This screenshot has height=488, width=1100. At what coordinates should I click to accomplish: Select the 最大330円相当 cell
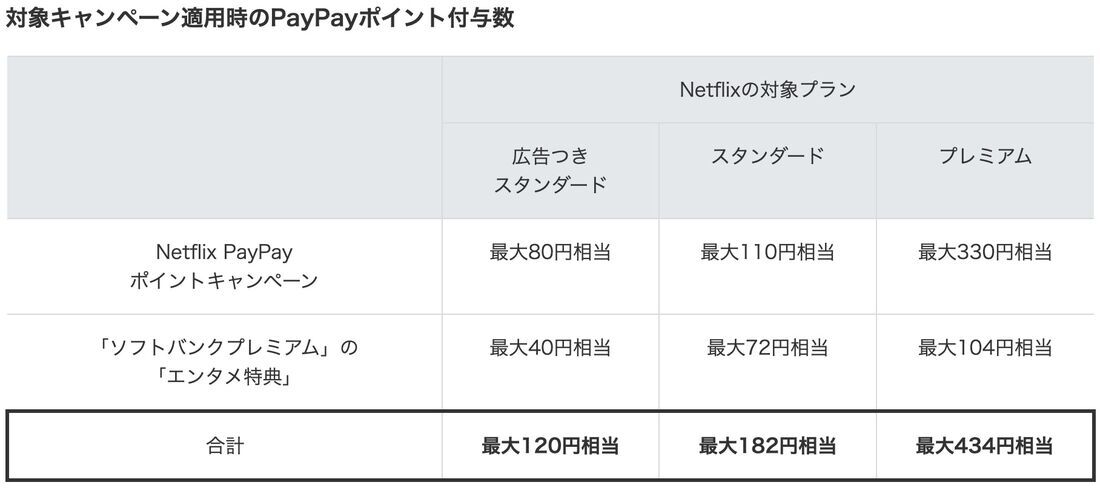coord(985,252)
